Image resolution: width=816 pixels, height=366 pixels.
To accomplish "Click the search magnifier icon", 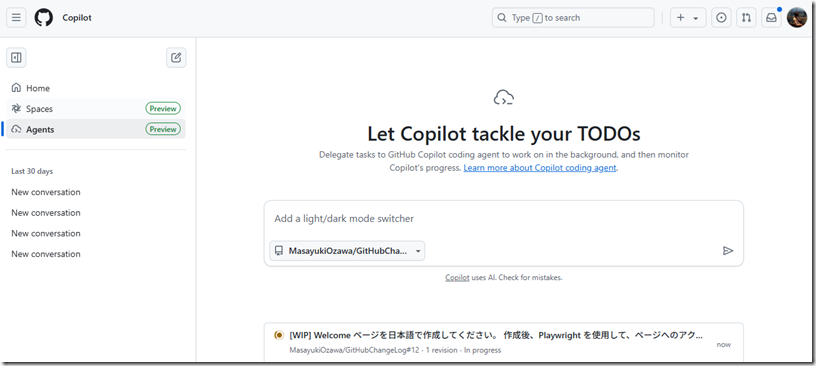I will click(502, 18).
